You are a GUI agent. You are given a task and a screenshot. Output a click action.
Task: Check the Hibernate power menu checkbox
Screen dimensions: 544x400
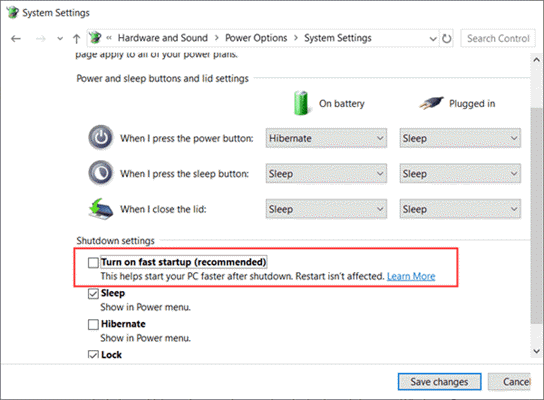93,324
